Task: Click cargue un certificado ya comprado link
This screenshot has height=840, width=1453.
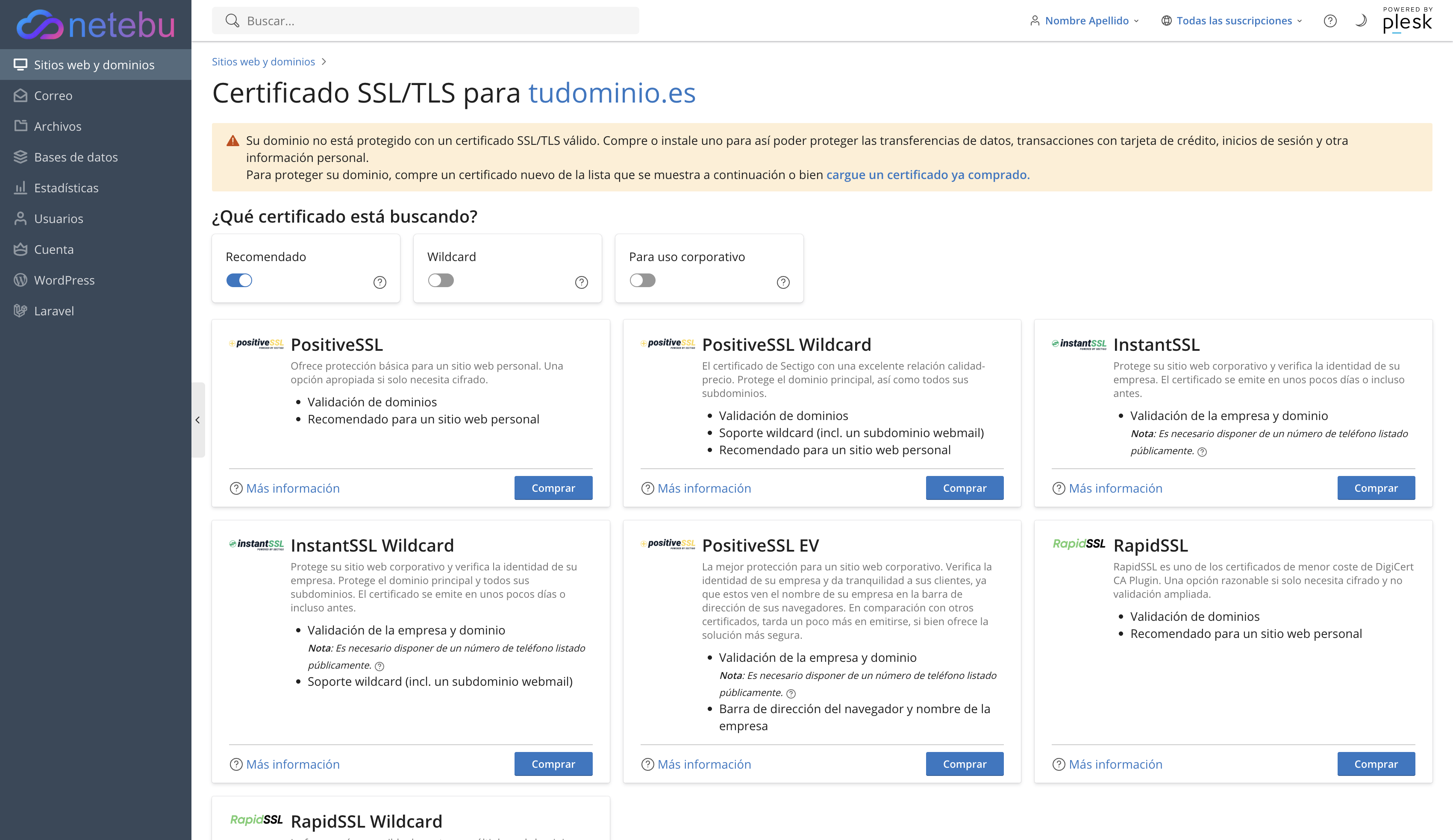Action: (x=928, y=175)
